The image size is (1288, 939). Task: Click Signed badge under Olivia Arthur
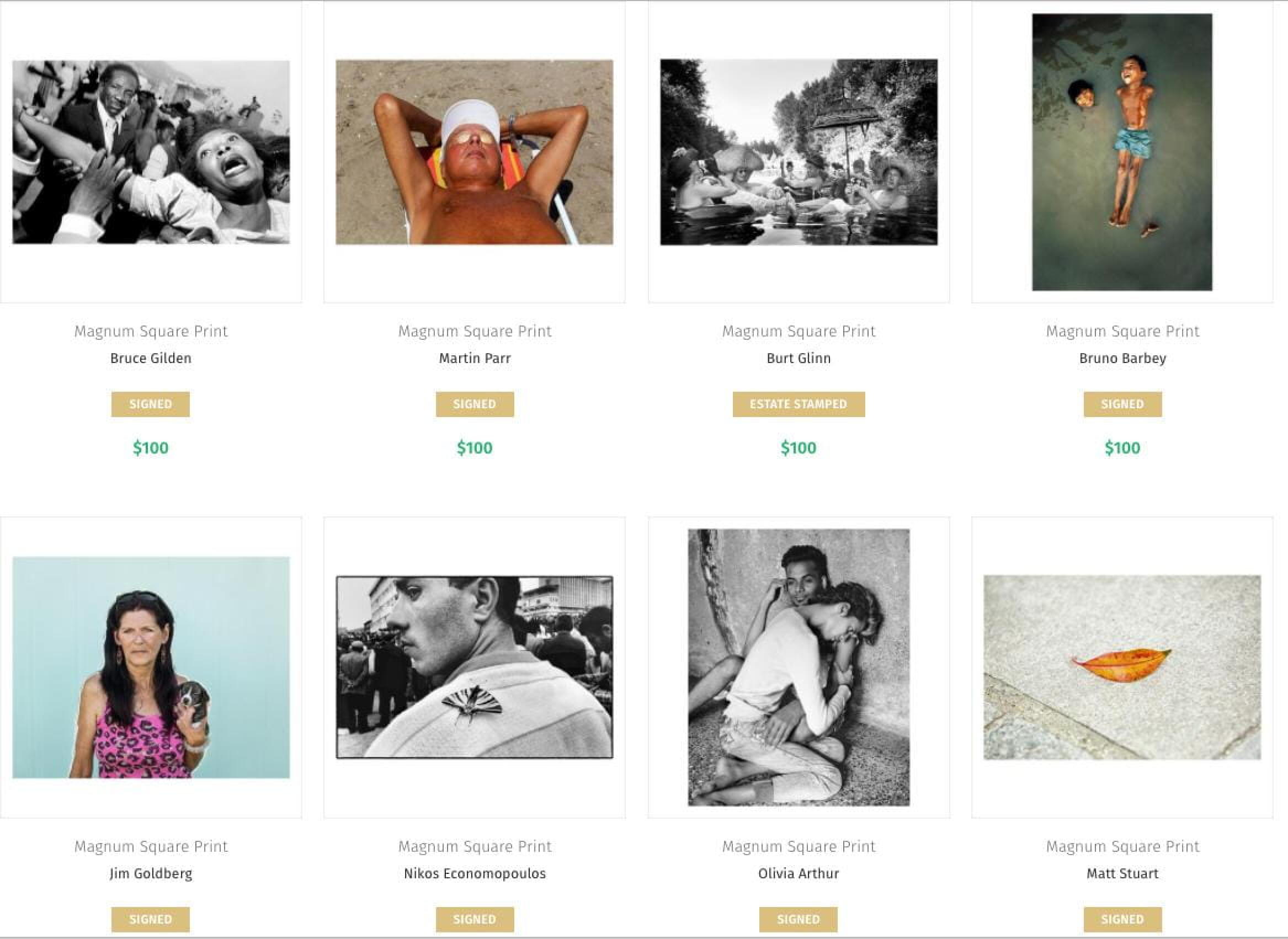pos(799,919)
